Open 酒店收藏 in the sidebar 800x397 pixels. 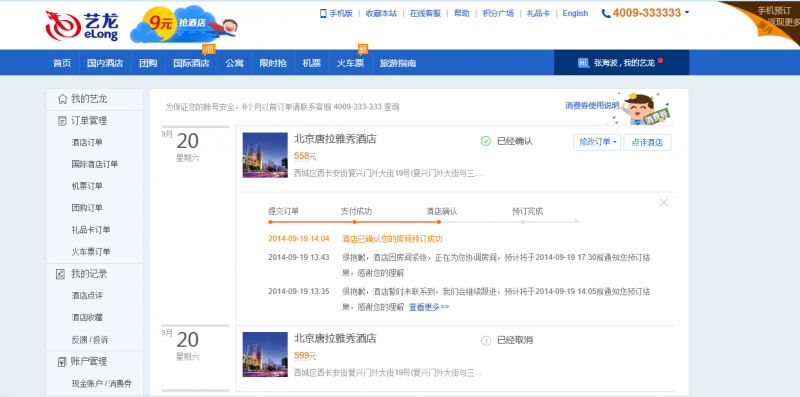pos(87,317)
